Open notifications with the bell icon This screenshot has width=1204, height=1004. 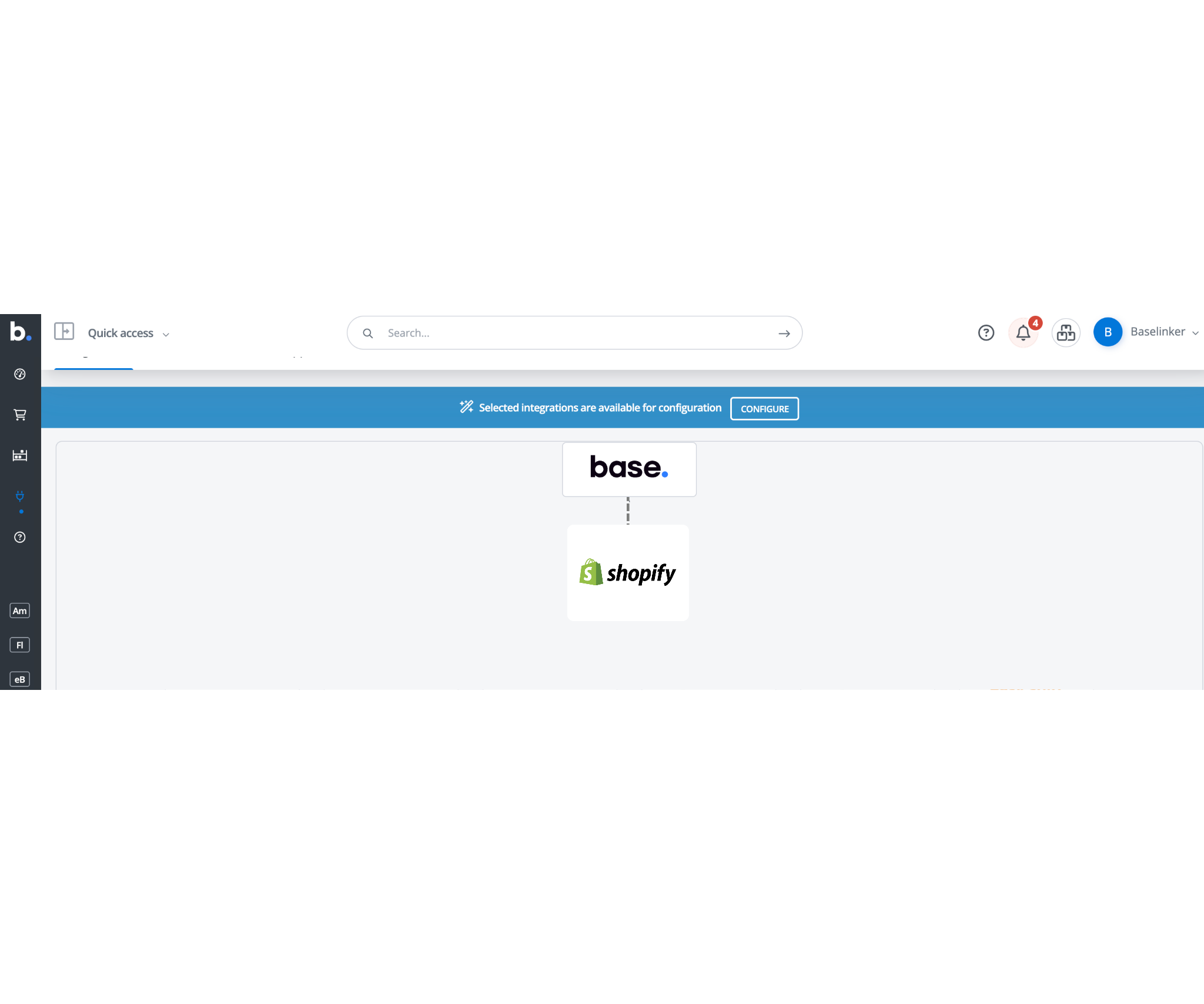click(1023, 333)
